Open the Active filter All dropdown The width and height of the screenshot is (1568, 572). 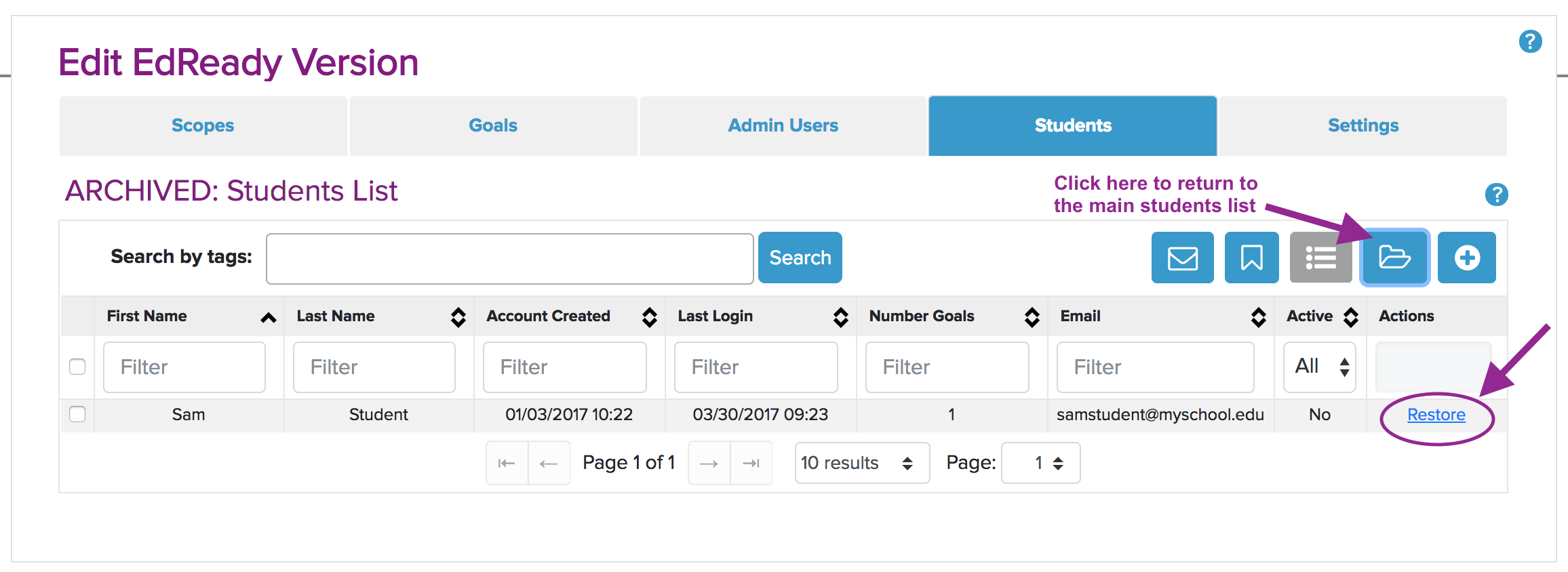(1320, 367)
